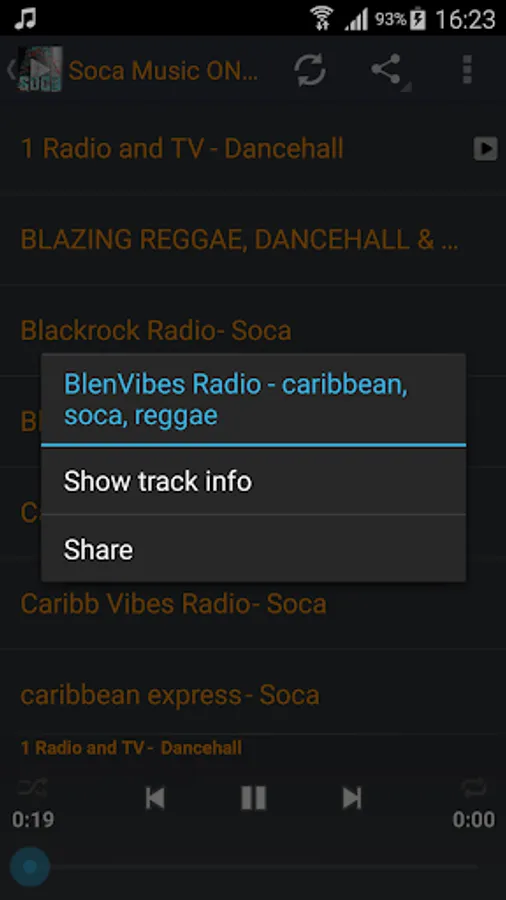Select caribbean express- Soca station
Viewport: 506px width, 900px height.
coord(253,695)
